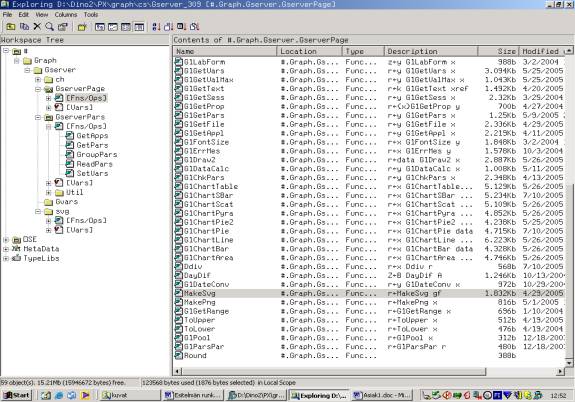Click the sort by size toolbar icon

pyautogui.click(x=182, y=26)
